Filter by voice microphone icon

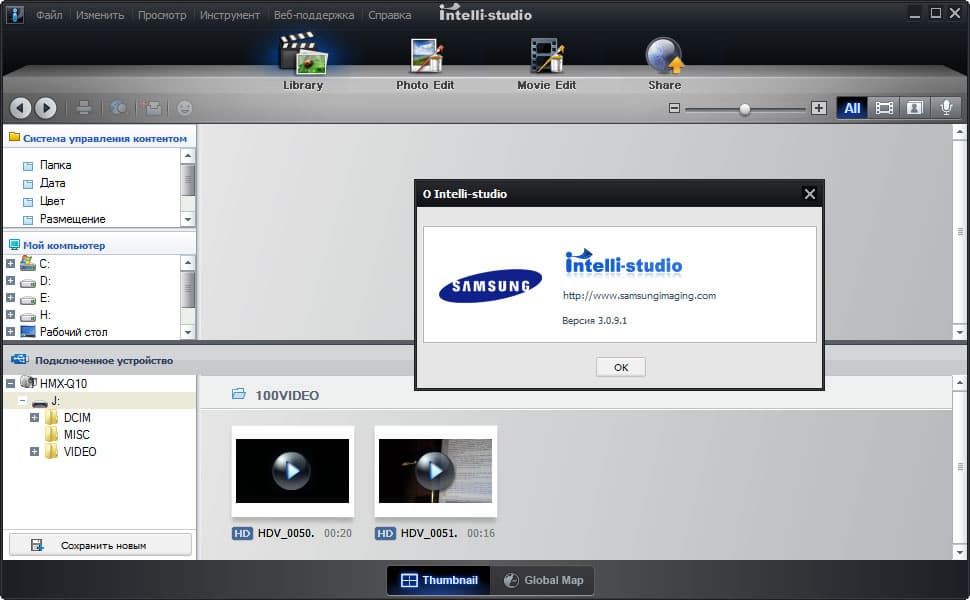pyautogui.click(x=945, y=108)
